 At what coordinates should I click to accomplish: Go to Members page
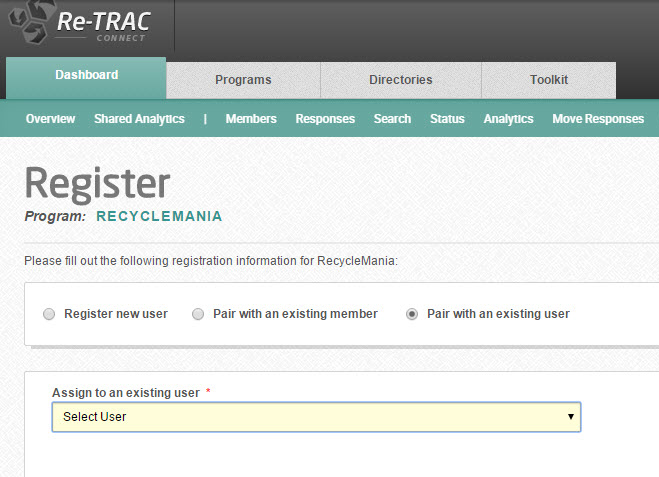(251, 119)
